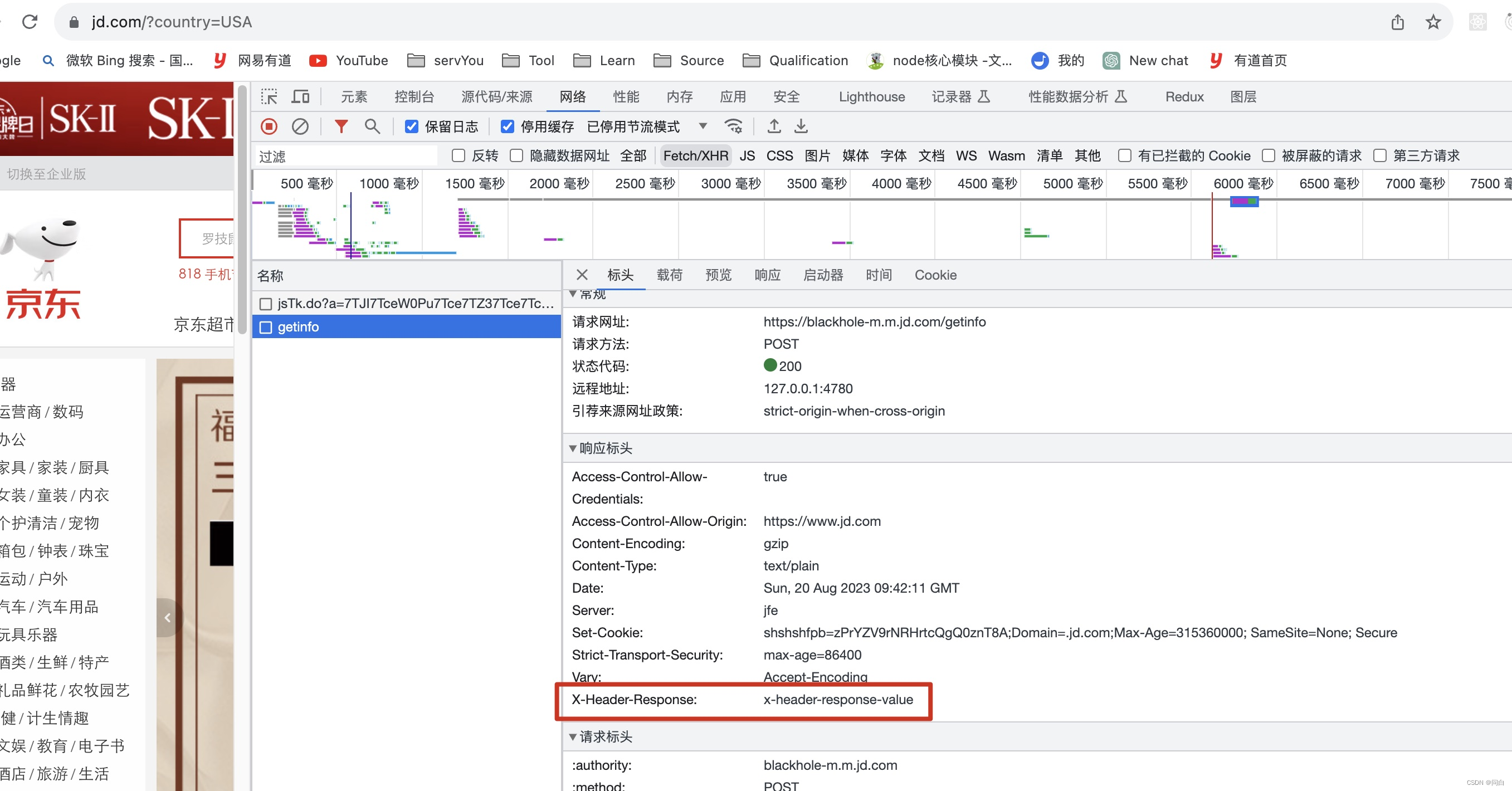Image resolution: width=1512 pixels, height=791 pixels.
Task: Open the Lighthouse tab
Action: pos(872,96)
